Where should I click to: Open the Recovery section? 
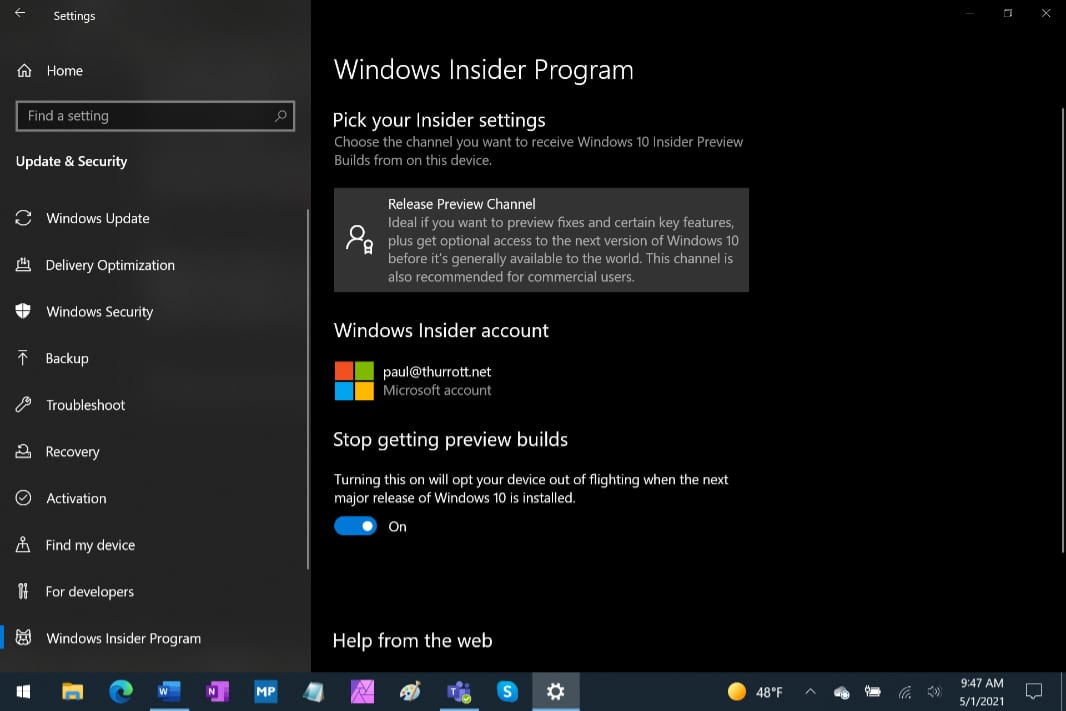(x=72, y=452)
